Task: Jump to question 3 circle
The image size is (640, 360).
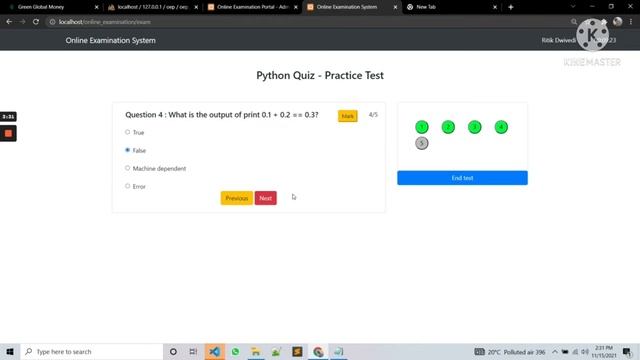Action: [474, 127]
